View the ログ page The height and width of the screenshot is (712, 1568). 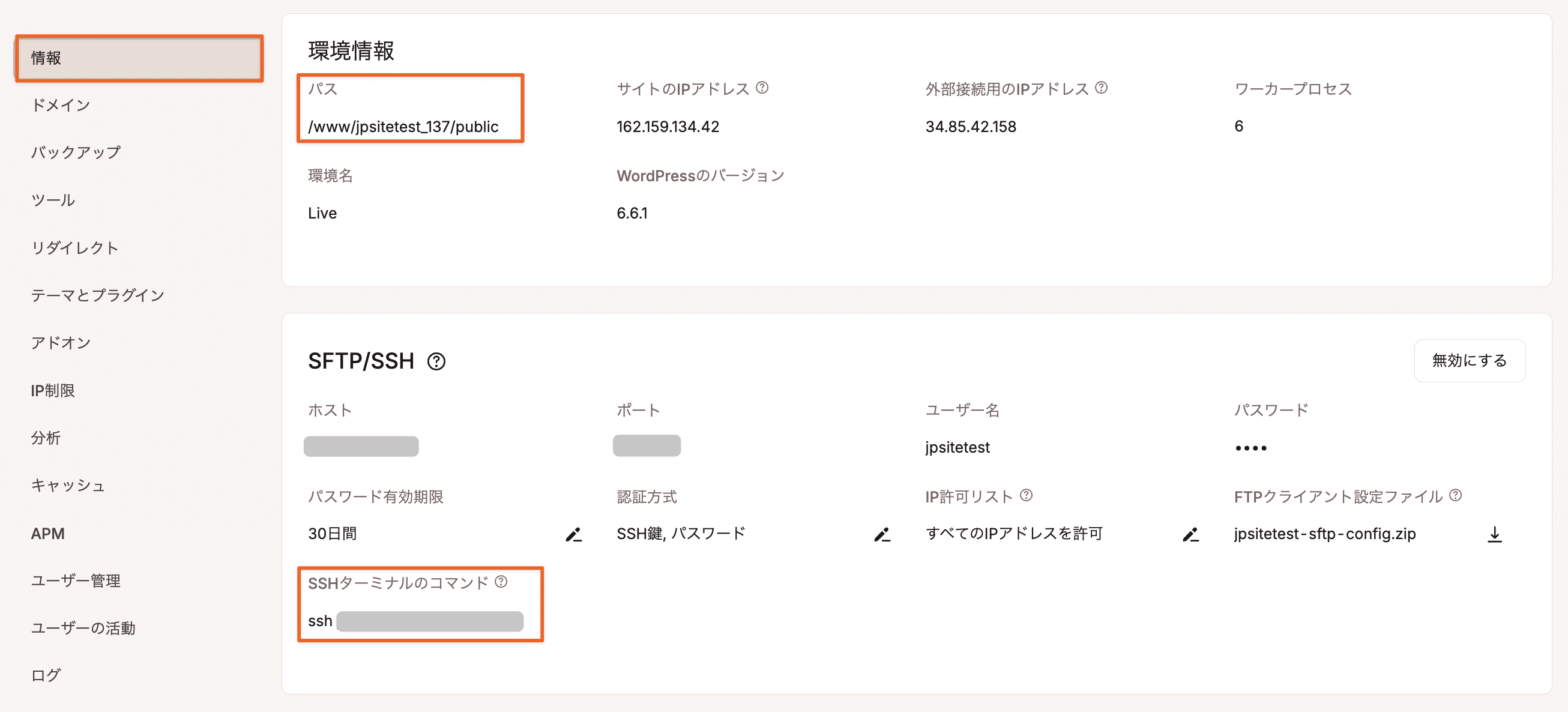click(x=46, y=675)
